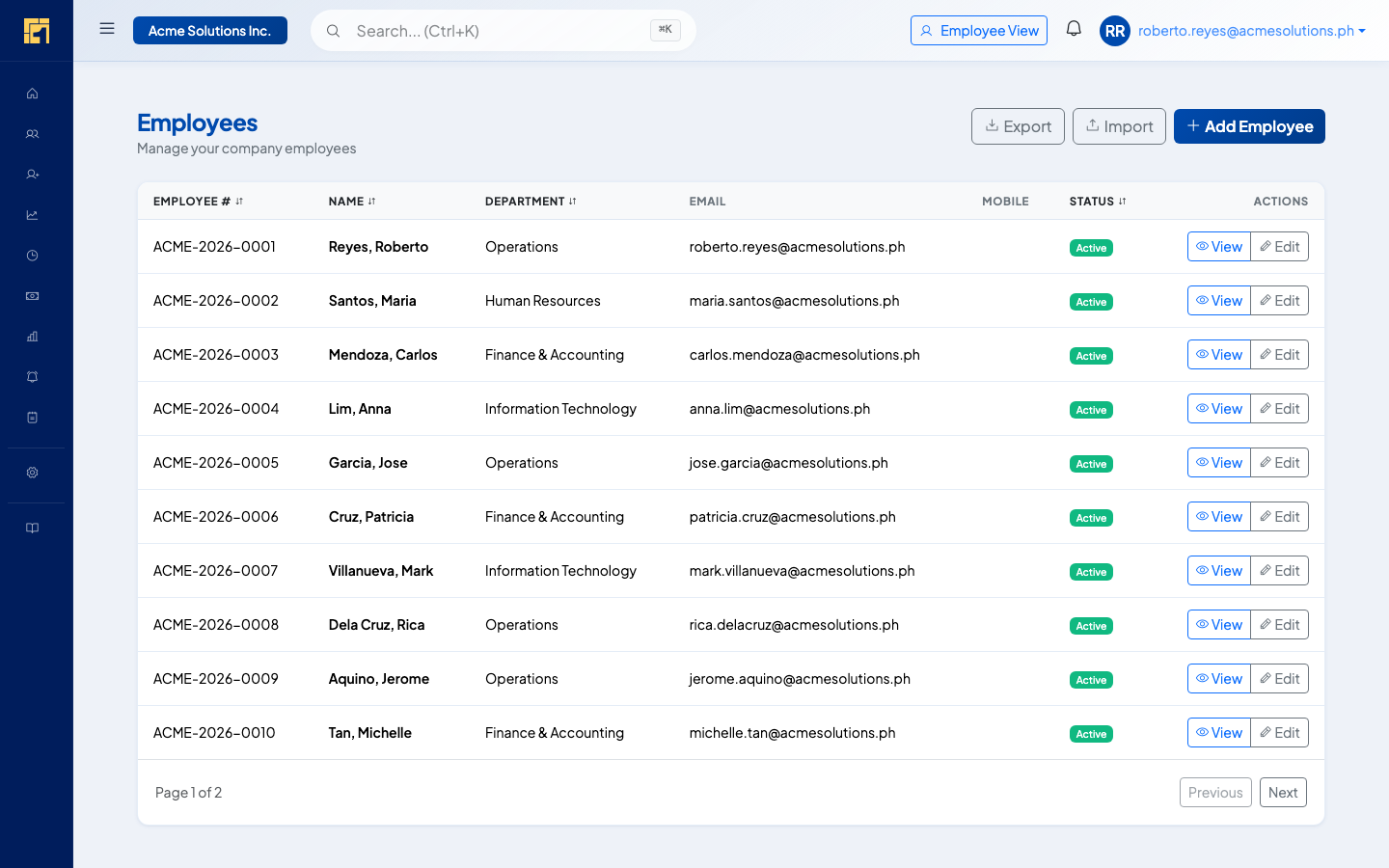This screenshot has width=1389, height=868.
Task: Edit Garcia, Jose's record
Action: (1280, 463)
